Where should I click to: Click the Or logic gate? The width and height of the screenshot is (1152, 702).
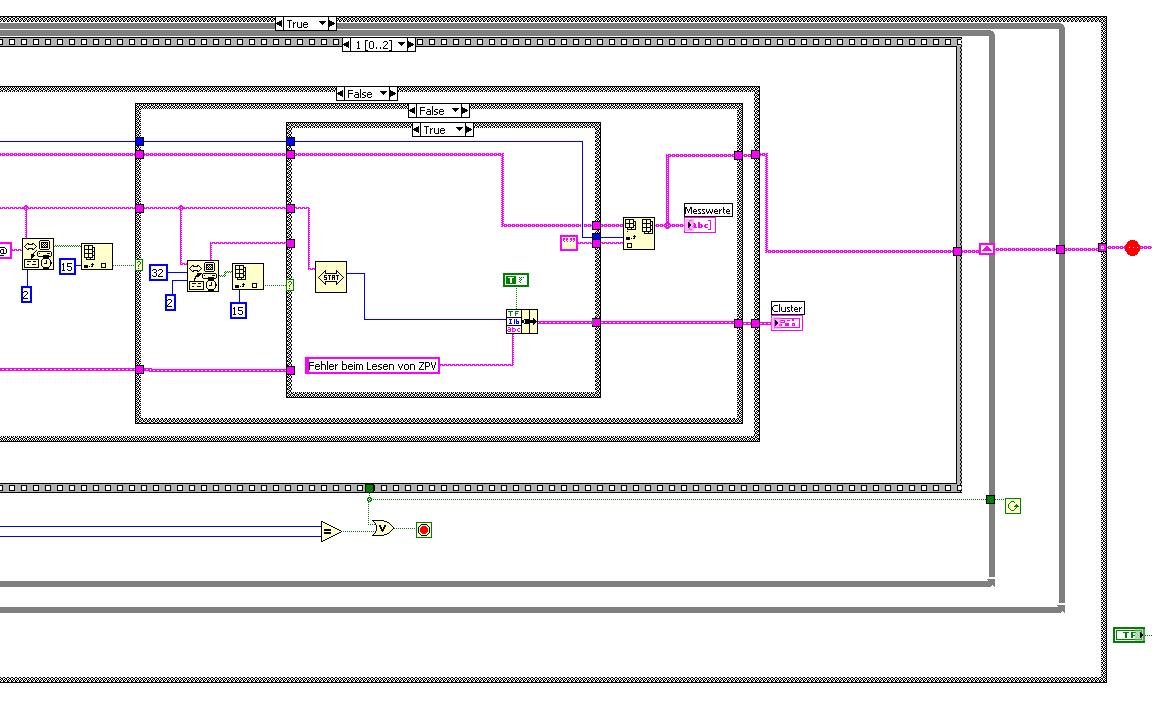point(383,528)
